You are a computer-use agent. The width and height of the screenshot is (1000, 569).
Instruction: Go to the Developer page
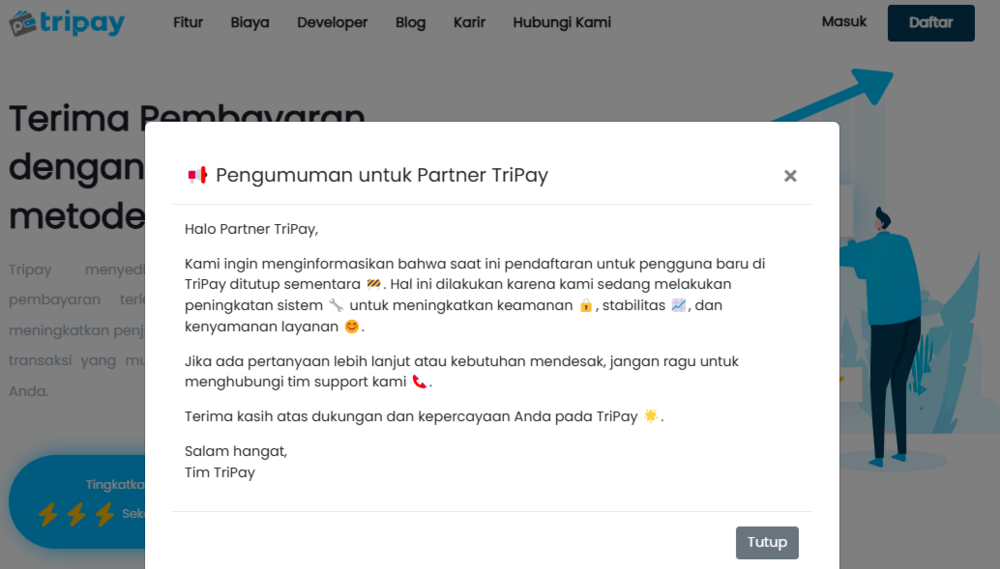point(332,22)
